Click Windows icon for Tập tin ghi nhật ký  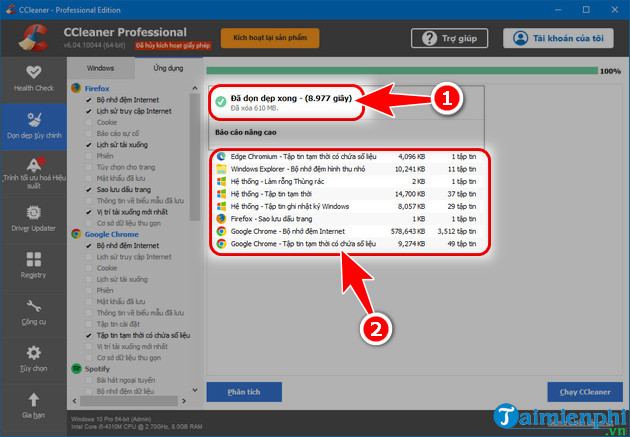(x=221, y=206)
